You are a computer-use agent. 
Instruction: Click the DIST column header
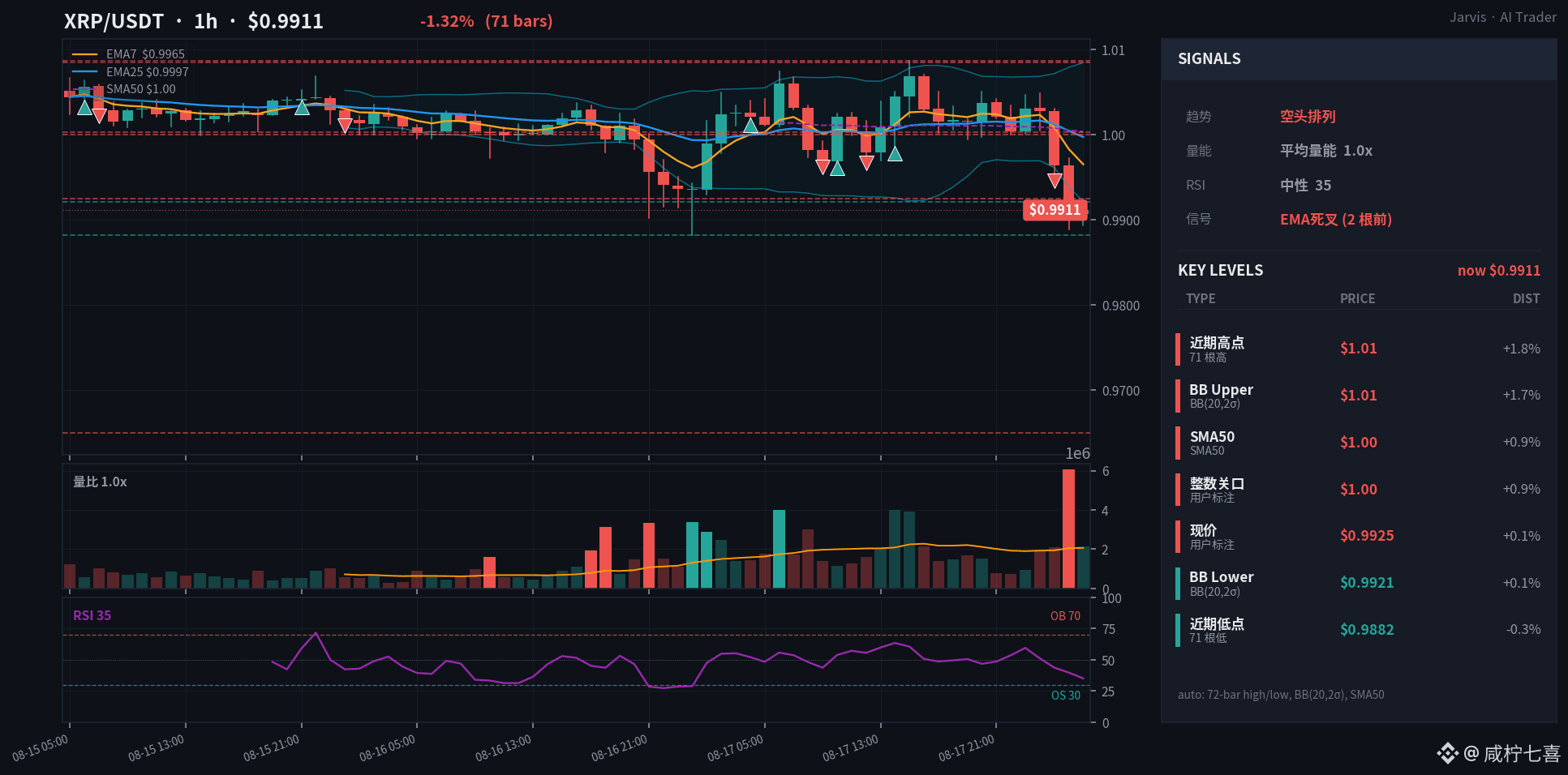pos(1526,298)
